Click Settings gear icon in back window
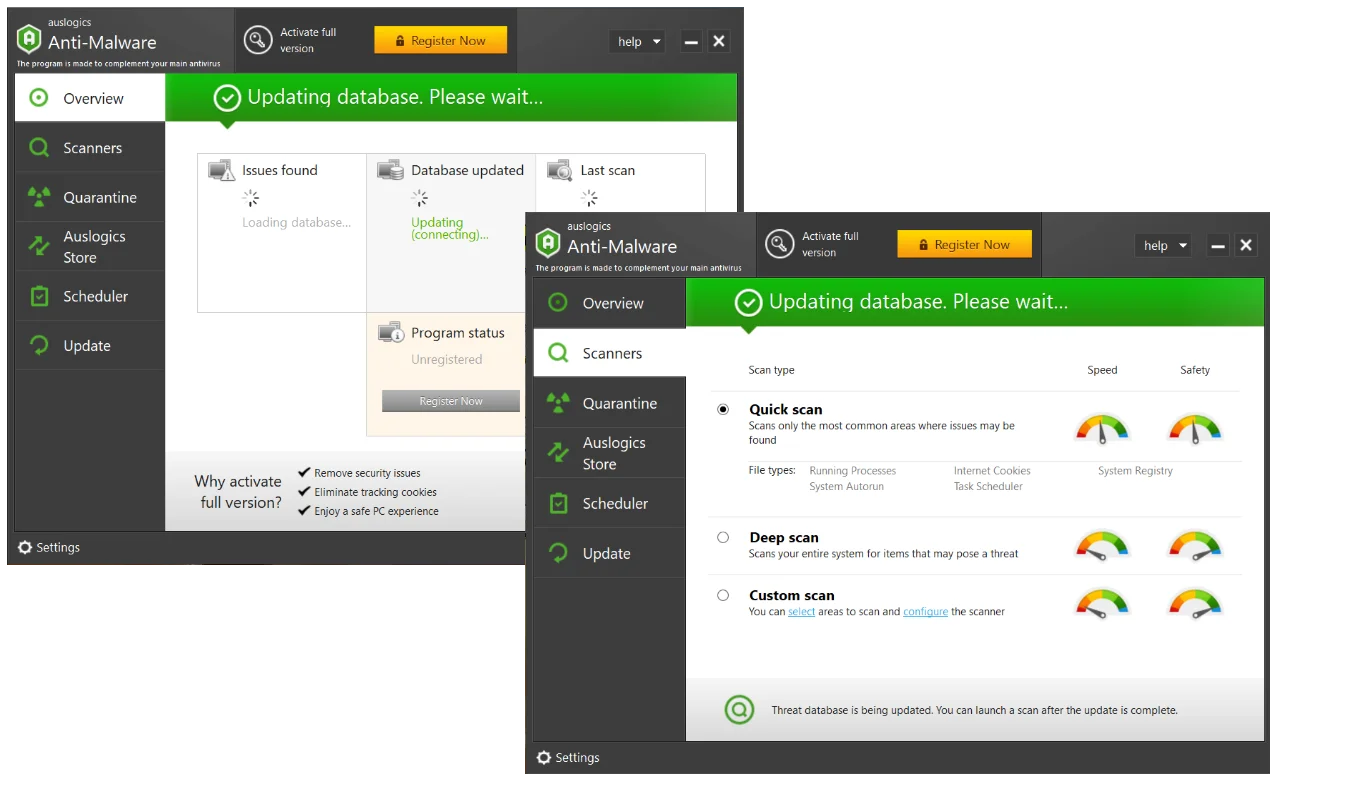 (x=25, y=547)
